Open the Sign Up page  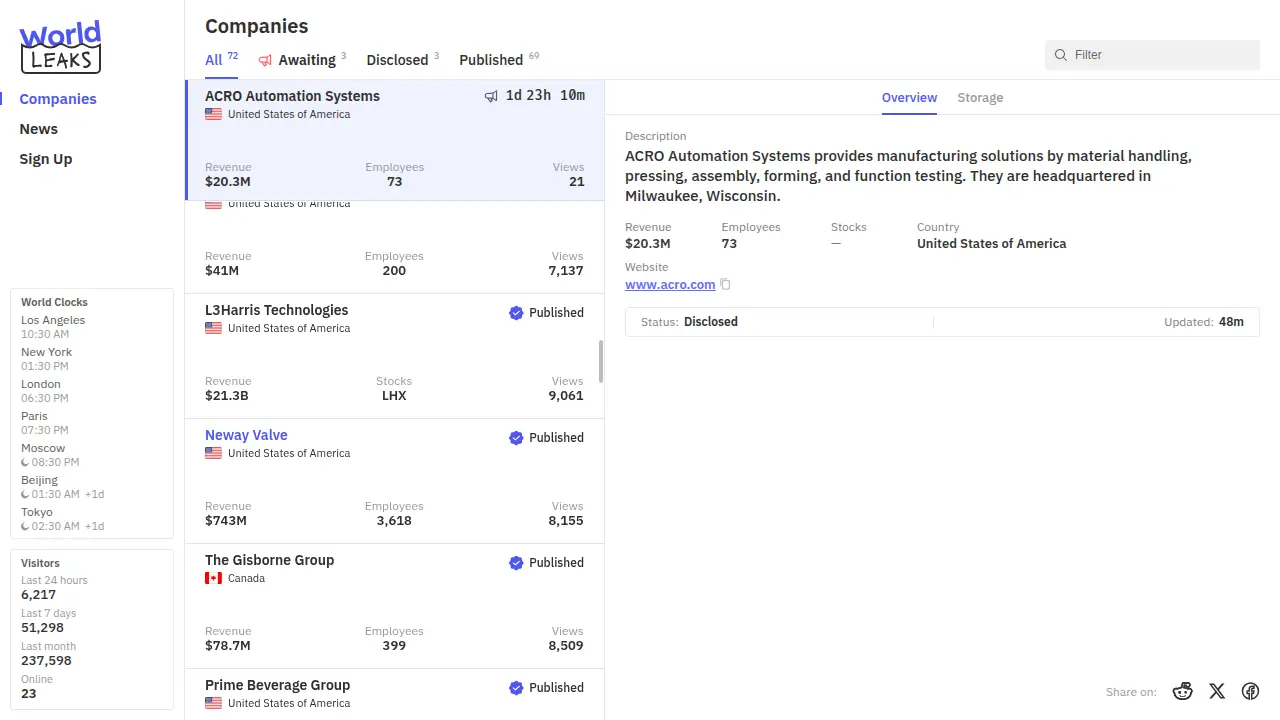point(46,159)
